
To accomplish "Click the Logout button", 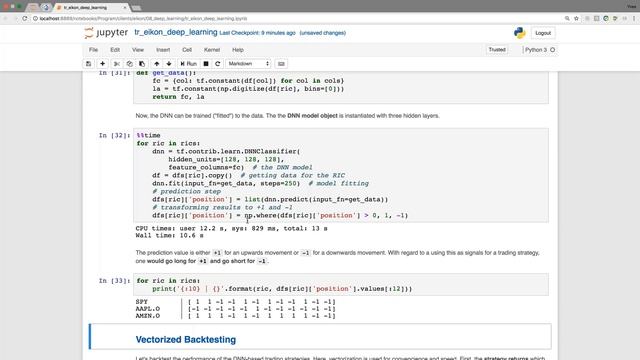I will 543,33.
